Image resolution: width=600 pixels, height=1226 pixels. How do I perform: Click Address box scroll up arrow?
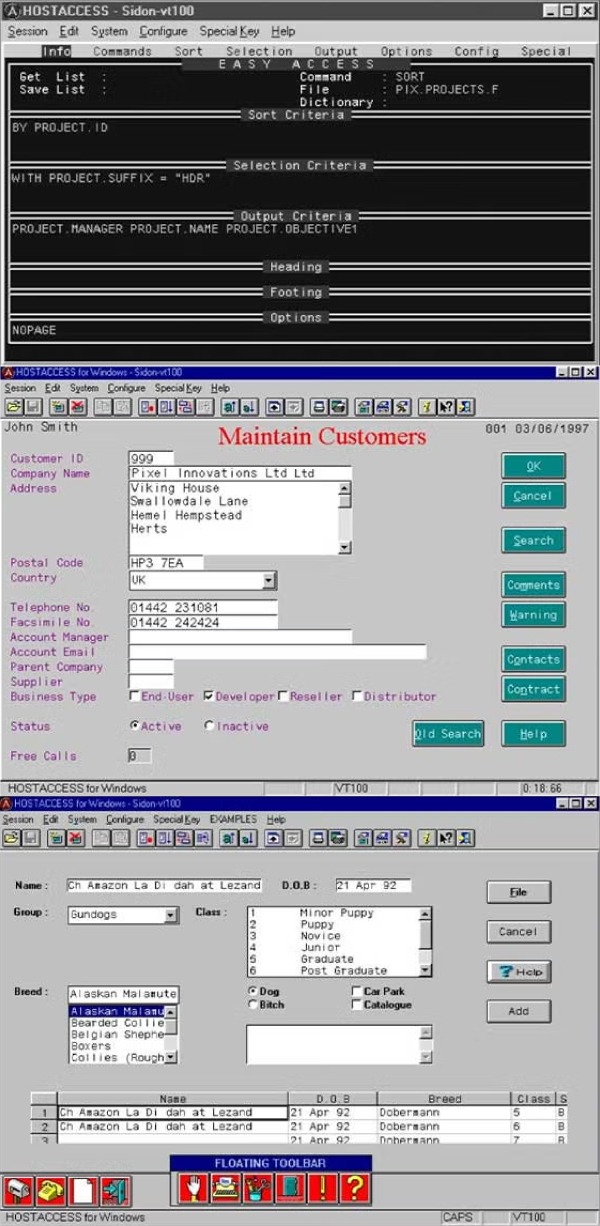tap(345, 488)
